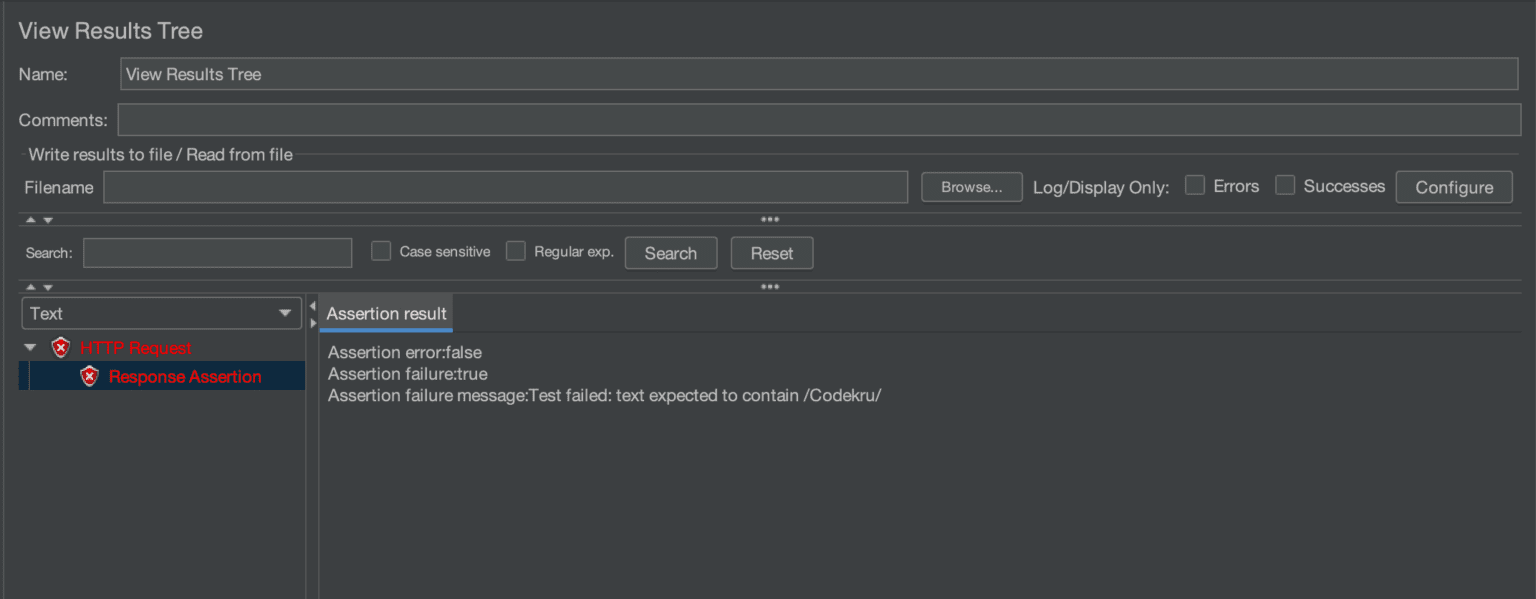This screenshot has width=1536, height=599.
Task: Click the collapse arrows above the Search row
Action: pyautogui.click(x=39, y=219)
